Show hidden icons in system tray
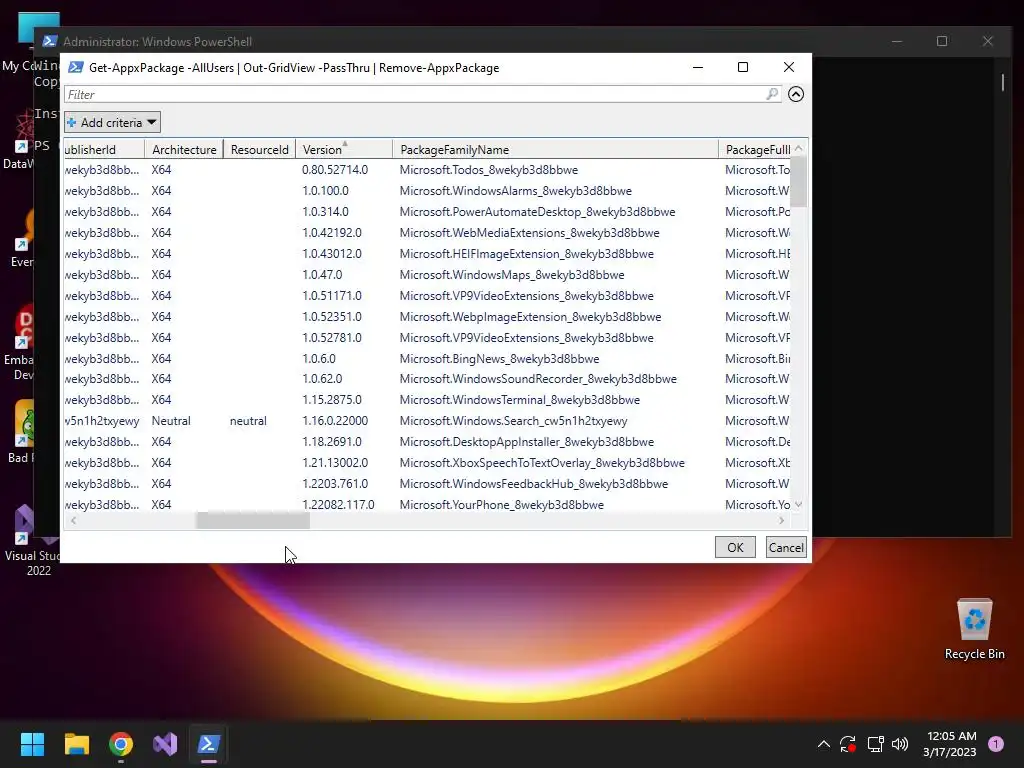Image resolution: width=1024 pixels, height=768 pixels. [824, 744]
